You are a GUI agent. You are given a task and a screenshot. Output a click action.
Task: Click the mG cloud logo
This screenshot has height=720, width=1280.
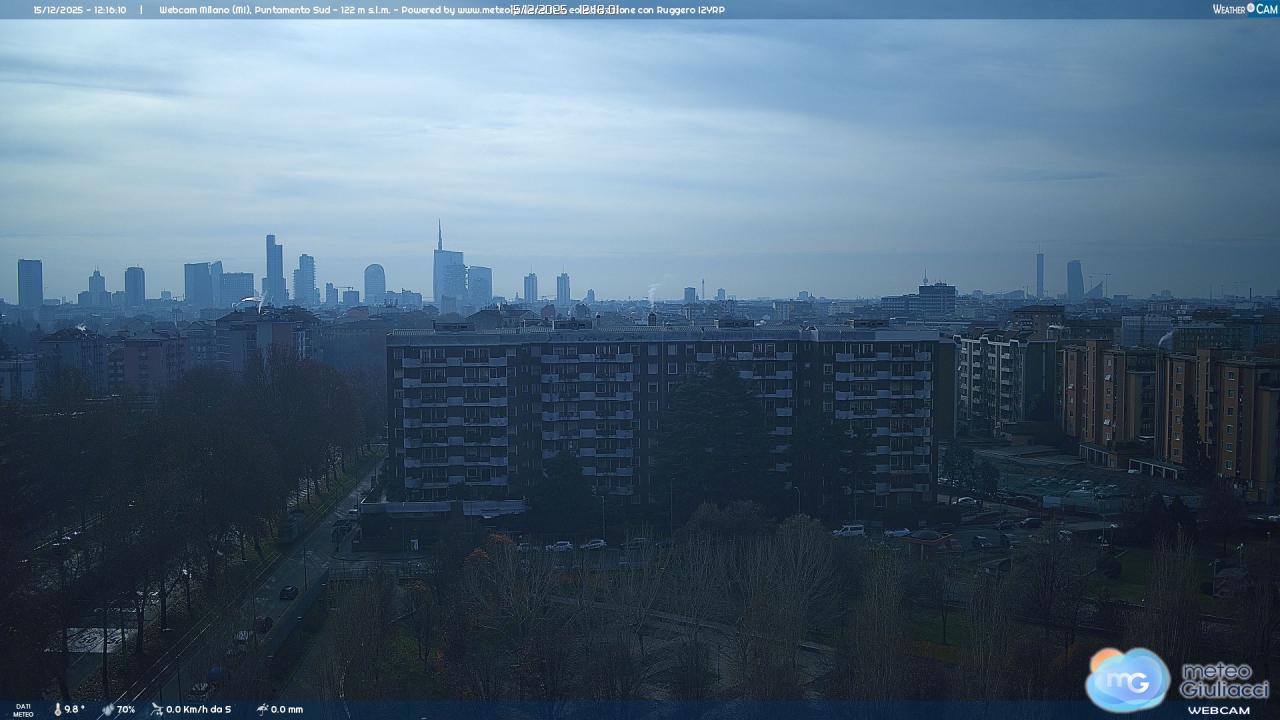(1127, 680)
